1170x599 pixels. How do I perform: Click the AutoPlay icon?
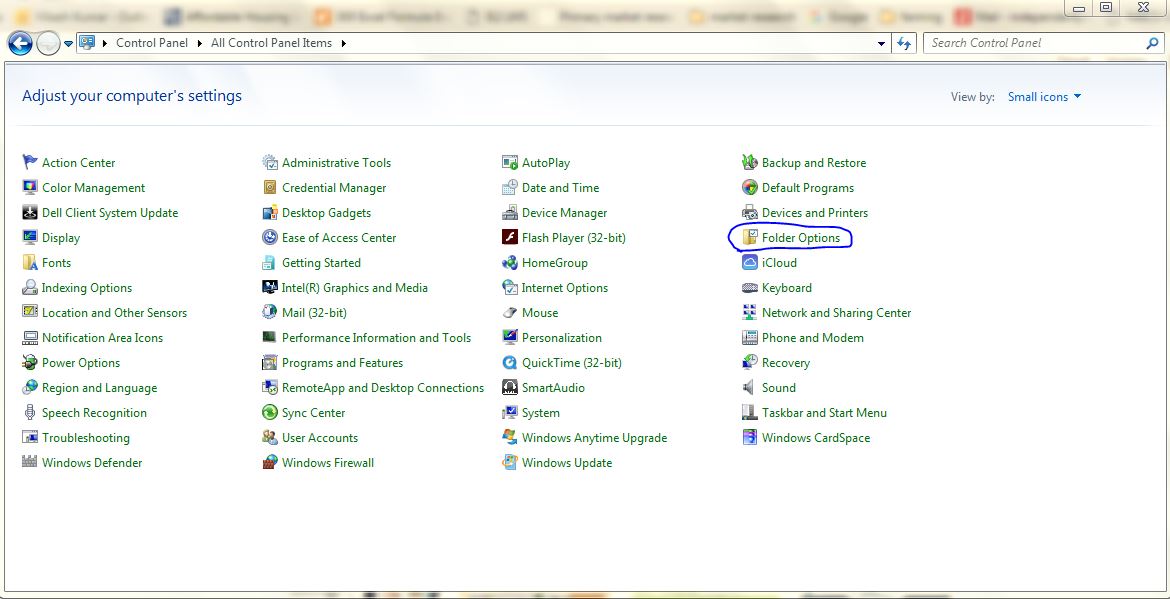click(510, 162)
